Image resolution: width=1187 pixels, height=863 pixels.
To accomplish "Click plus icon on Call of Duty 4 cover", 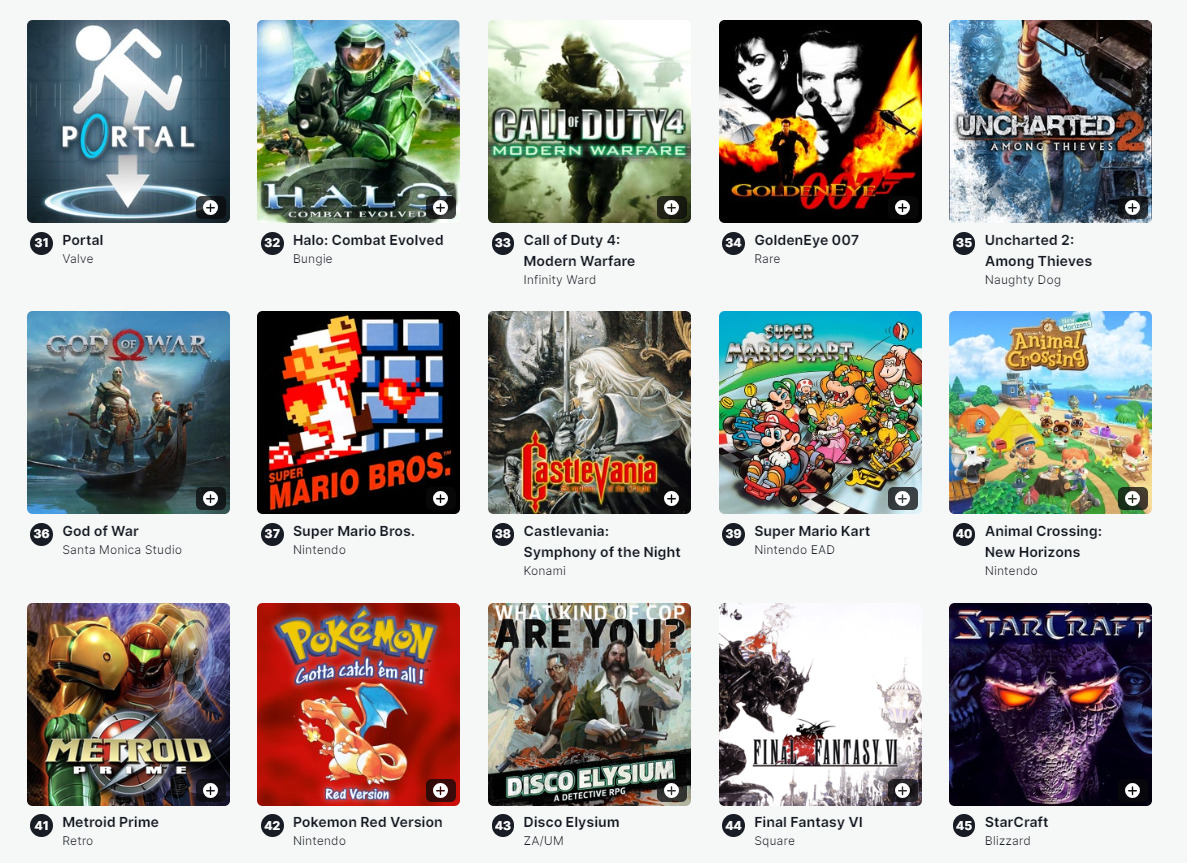I will pyautogui.click(x=671, y=207).
